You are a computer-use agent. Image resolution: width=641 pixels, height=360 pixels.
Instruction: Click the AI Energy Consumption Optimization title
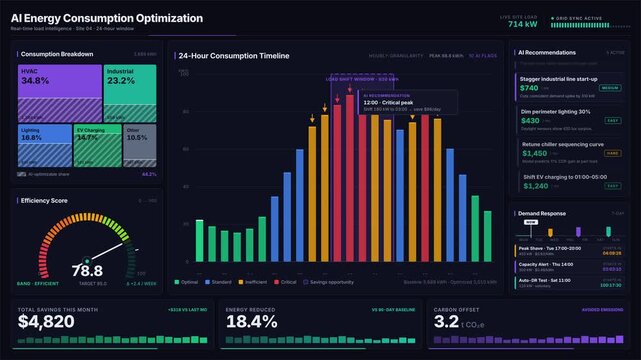(x=107, y=18)
